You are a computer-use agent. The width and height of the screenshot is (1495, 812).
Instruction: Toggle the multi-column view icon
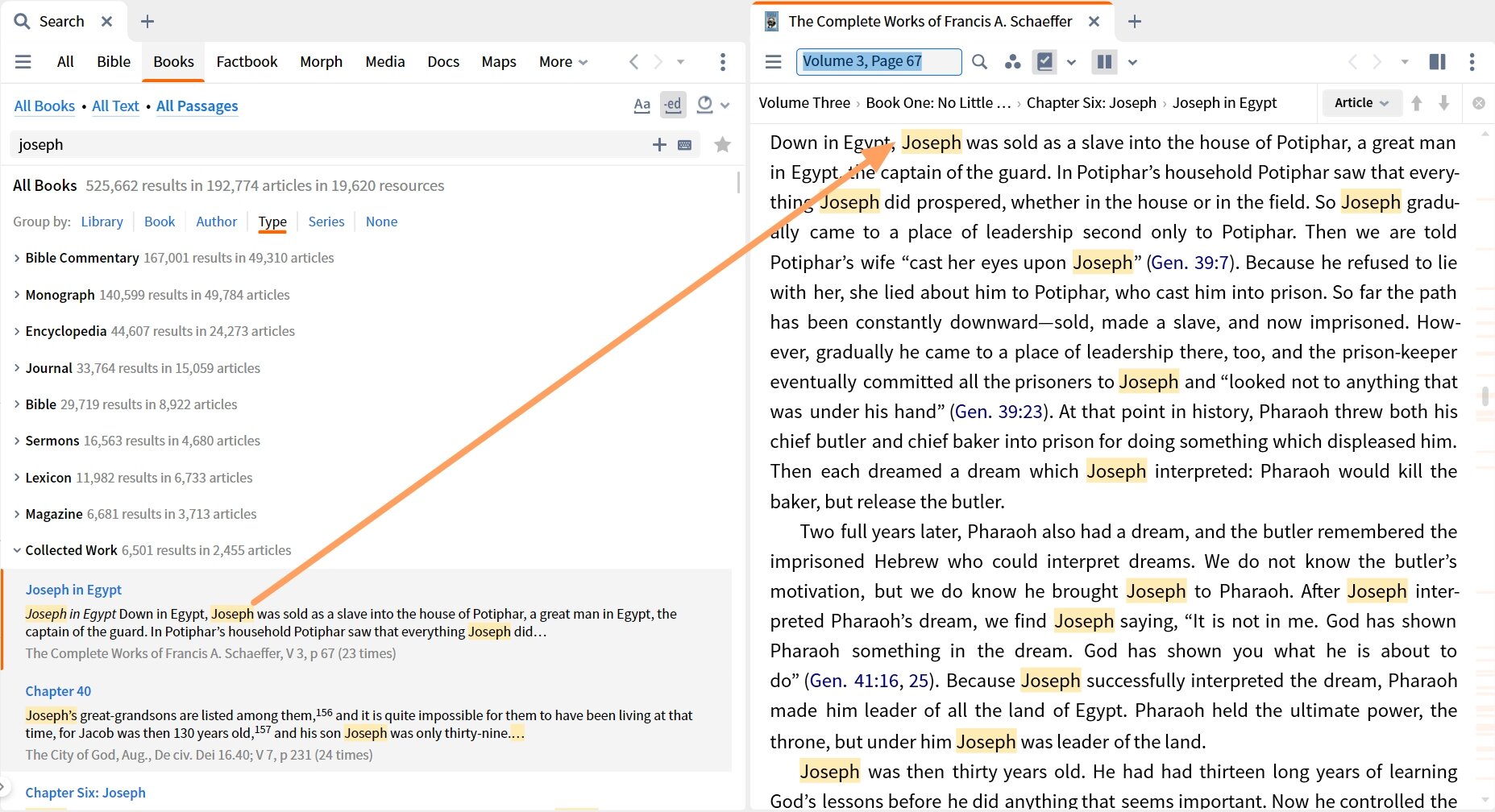1105,62
